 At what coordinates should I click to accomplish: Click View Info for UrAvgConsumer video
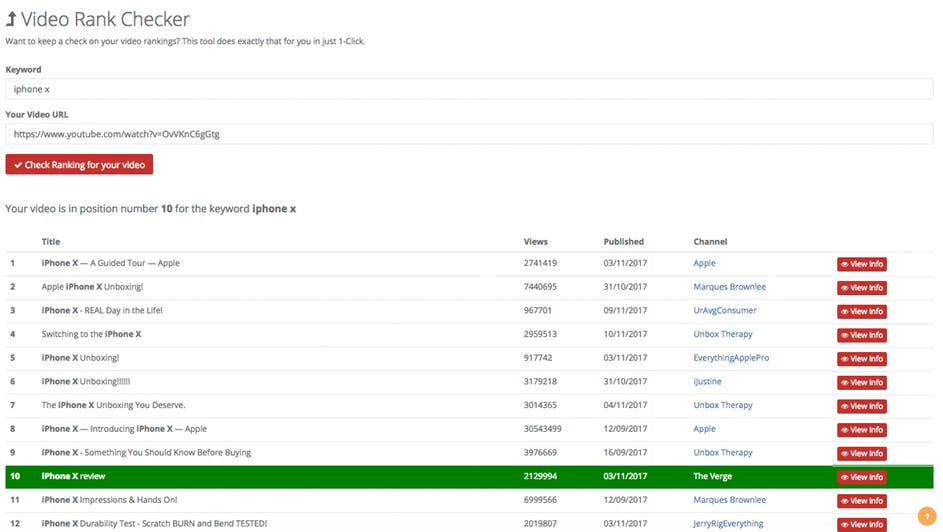pos(861,311)
